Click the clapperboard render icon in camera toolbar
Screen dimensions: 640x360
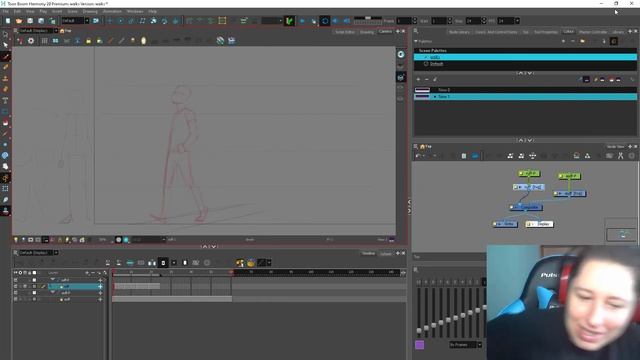click(231, 41)
